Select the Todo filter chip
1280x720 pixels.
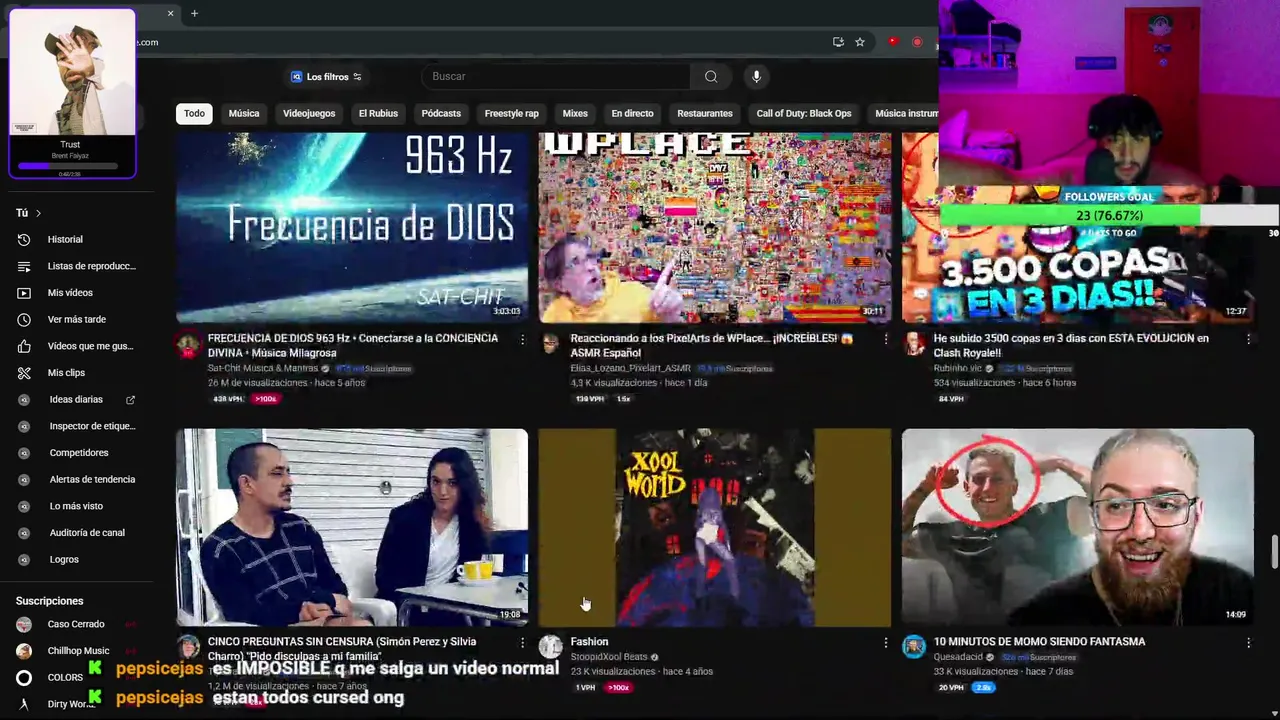pyautogui.click(x=194, y=113)
